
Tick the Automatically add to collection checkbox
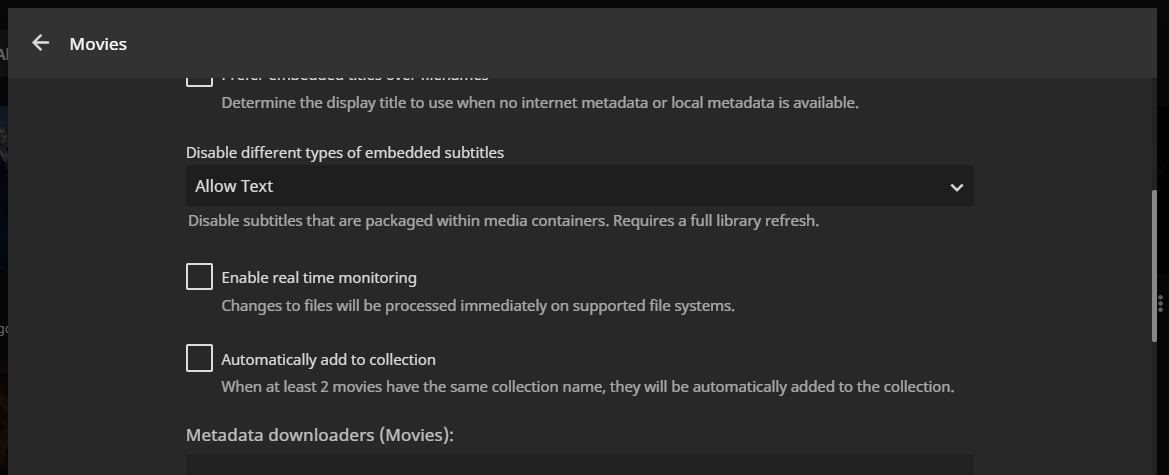click(199, 358)
